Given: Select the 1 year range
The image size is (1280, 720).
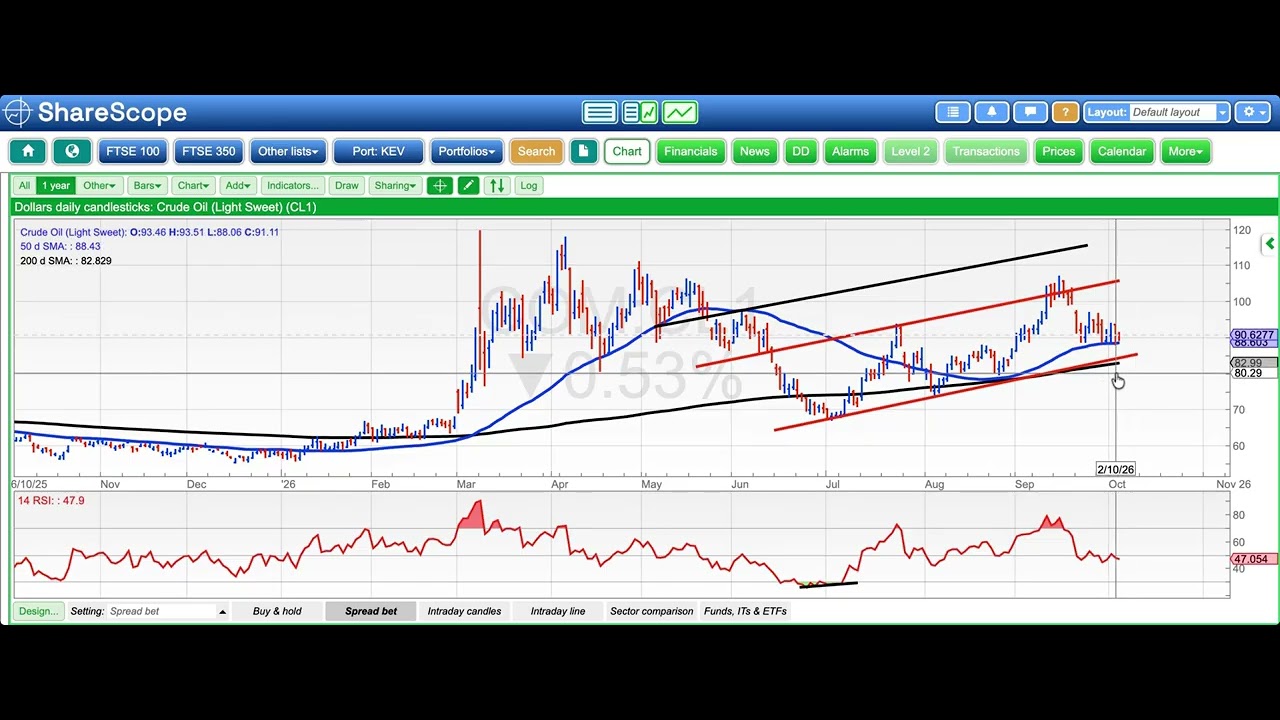Looking at the screenshot, I should click(x=56, y=185).
